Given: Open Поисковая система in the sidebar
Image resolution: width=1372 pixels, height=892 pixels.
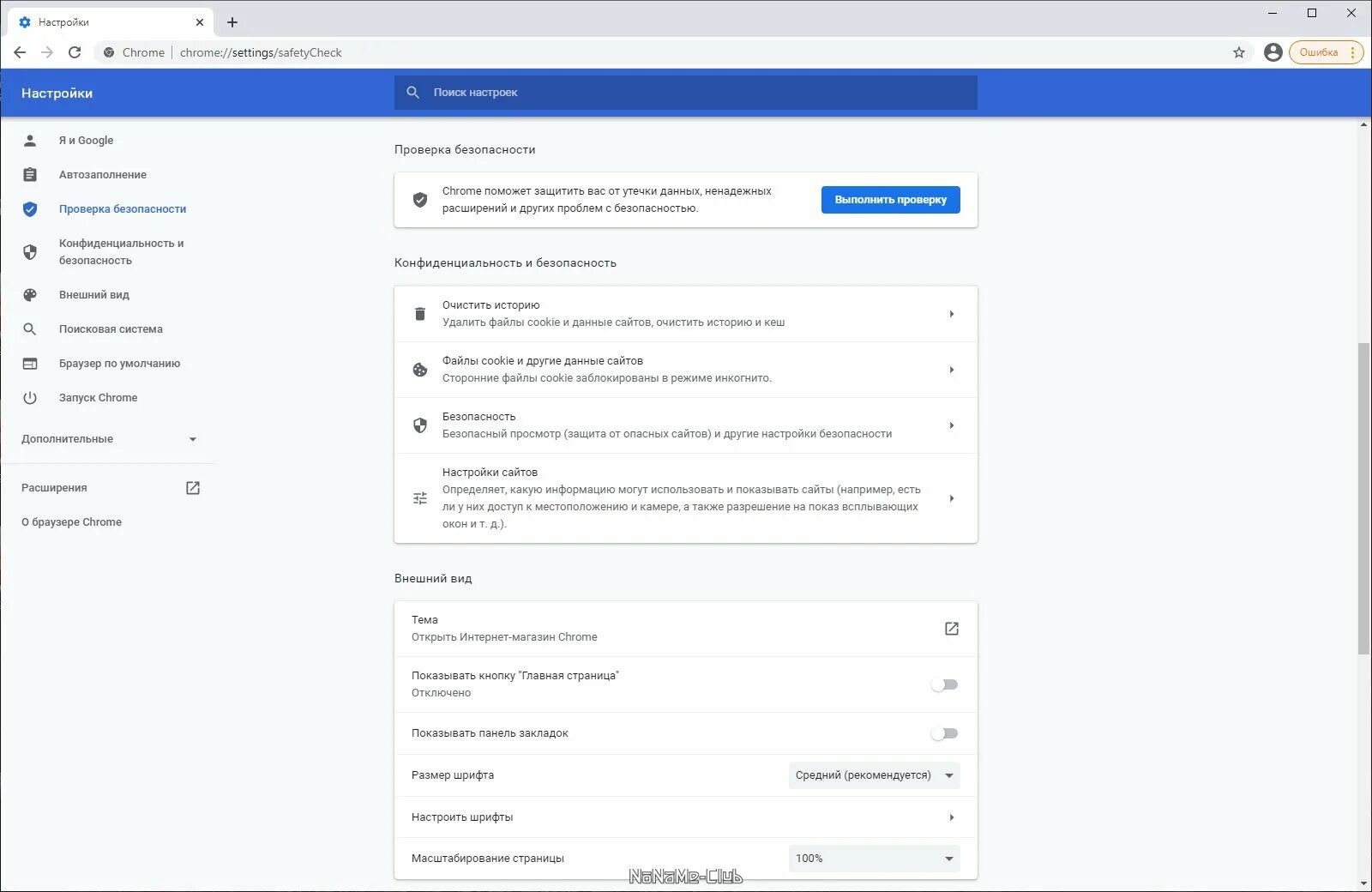Looking at the screenshot, I should pos(111,329).
